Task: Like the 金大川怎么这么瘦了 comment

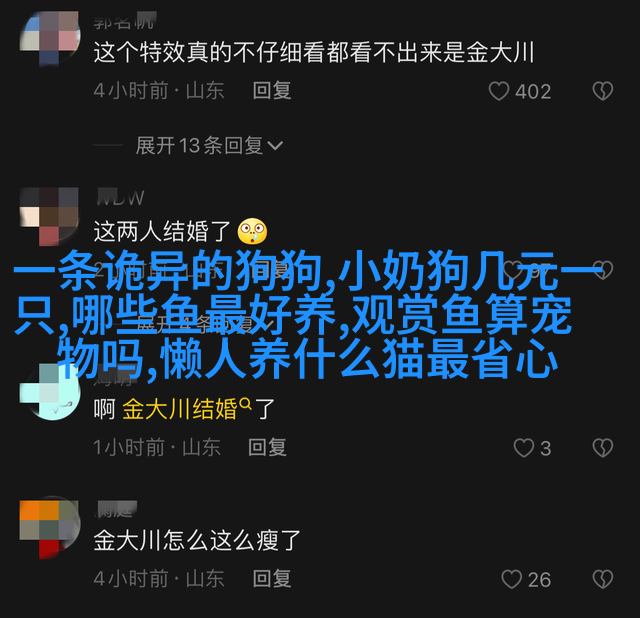Action: click(x=511, y=579)
